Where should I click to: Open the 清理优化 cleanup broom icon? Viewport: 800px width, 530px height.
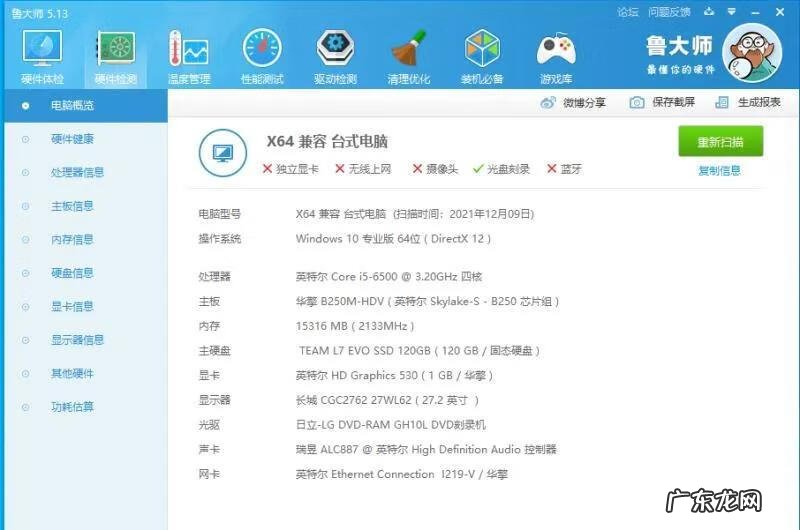[409, 56]
